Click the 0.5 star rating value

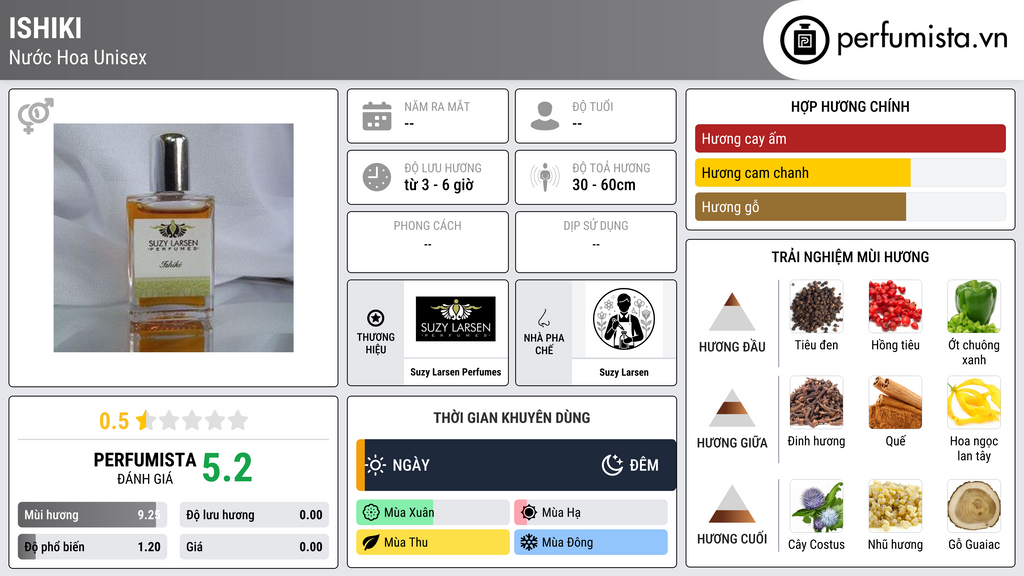[114, 421]
